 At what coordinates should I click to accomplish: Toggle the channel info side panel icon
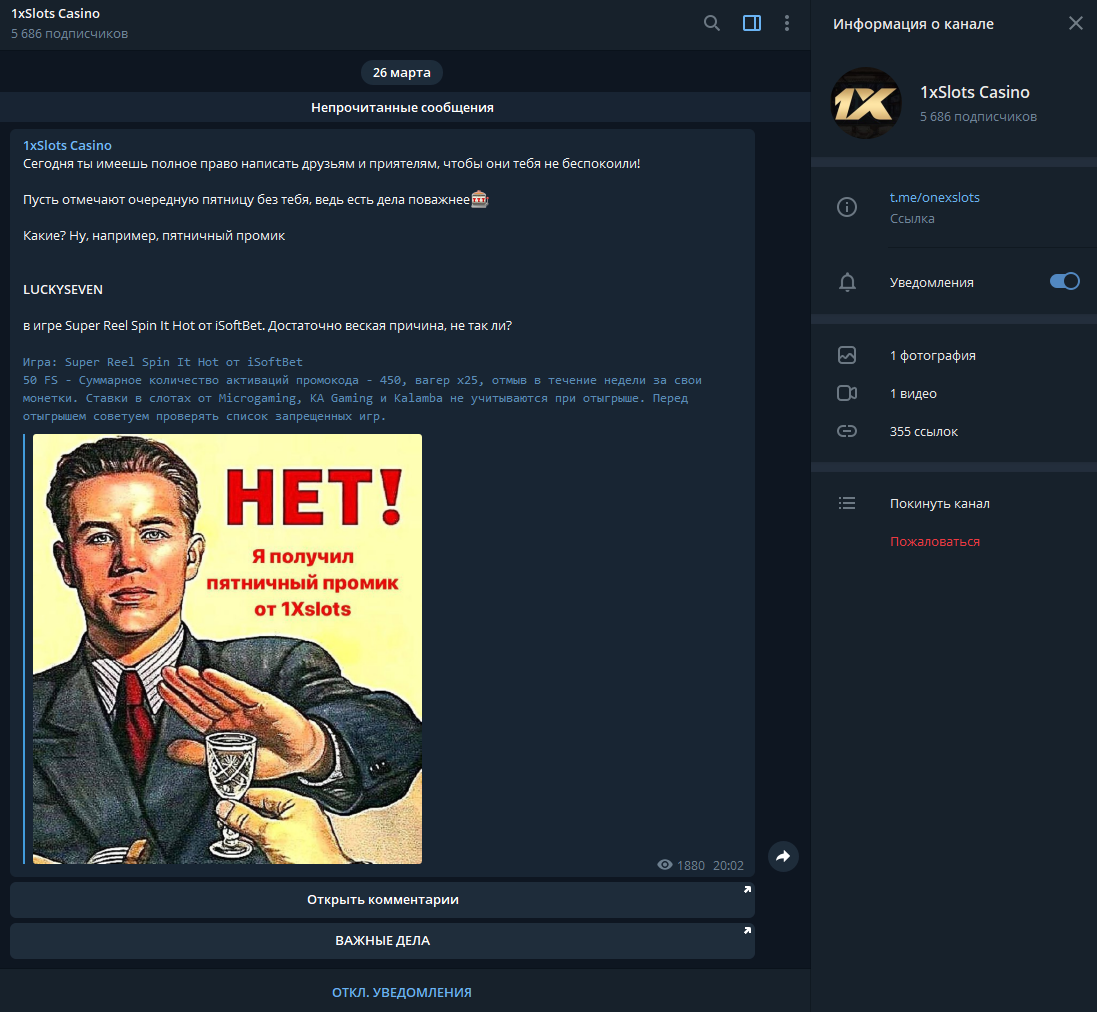pyautogui.click(x=752, y=23)
